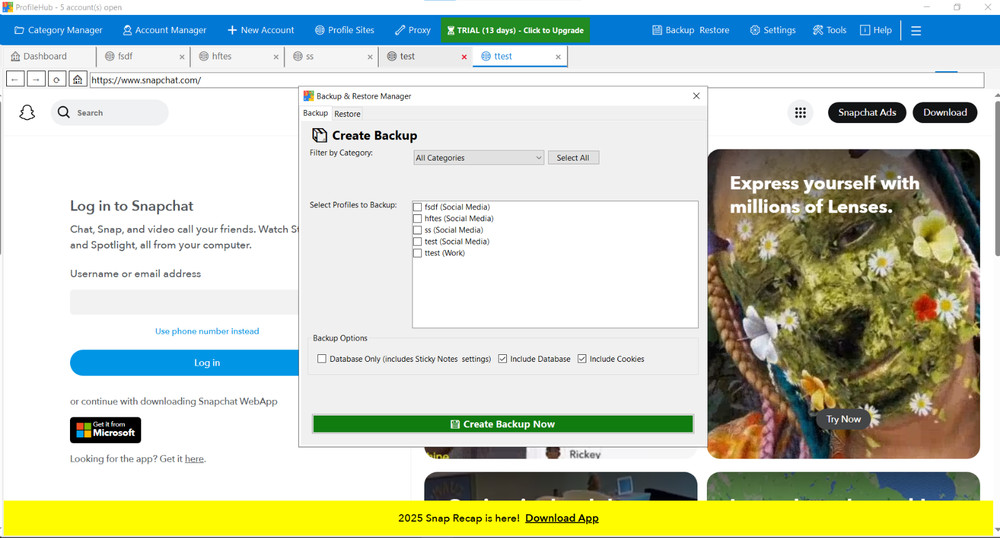Viewport: 1000px width, 538px height.
Task: Click the reload page icon
Action: click(x=57, y=79)
